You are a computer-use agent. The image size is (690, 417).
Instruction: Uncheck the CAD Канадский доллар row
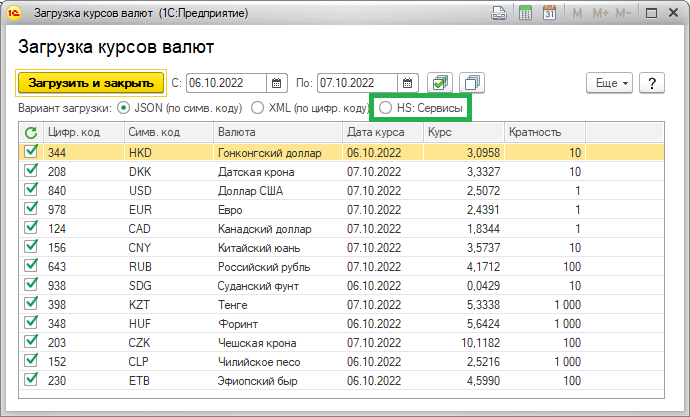coord(31,227)
